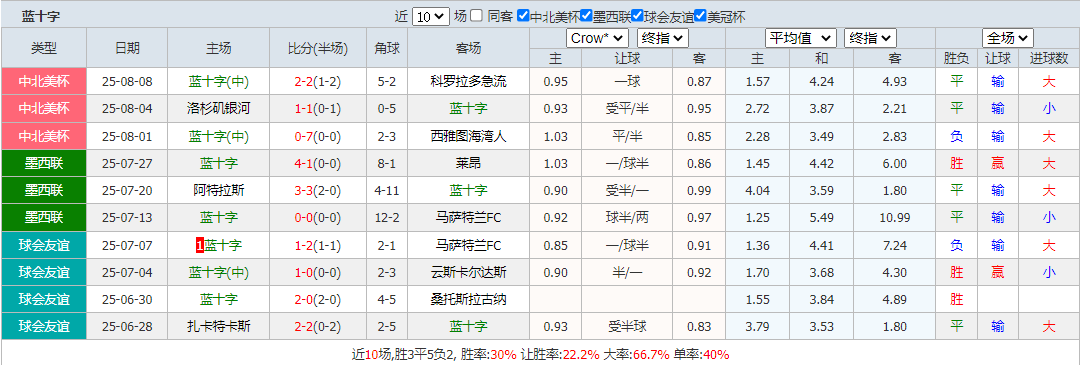Open the 1-0(0-0) score link
Viewport: 1084px width, 365px height.
317,272
